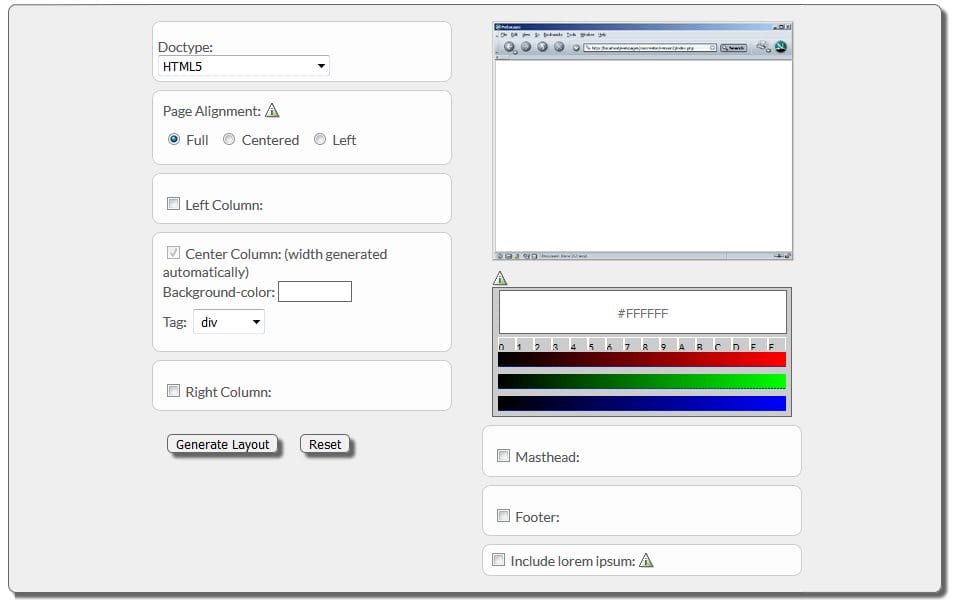Tick the Footer checkbox
This screenshot has width=954, height=600.
coord(503,516)
